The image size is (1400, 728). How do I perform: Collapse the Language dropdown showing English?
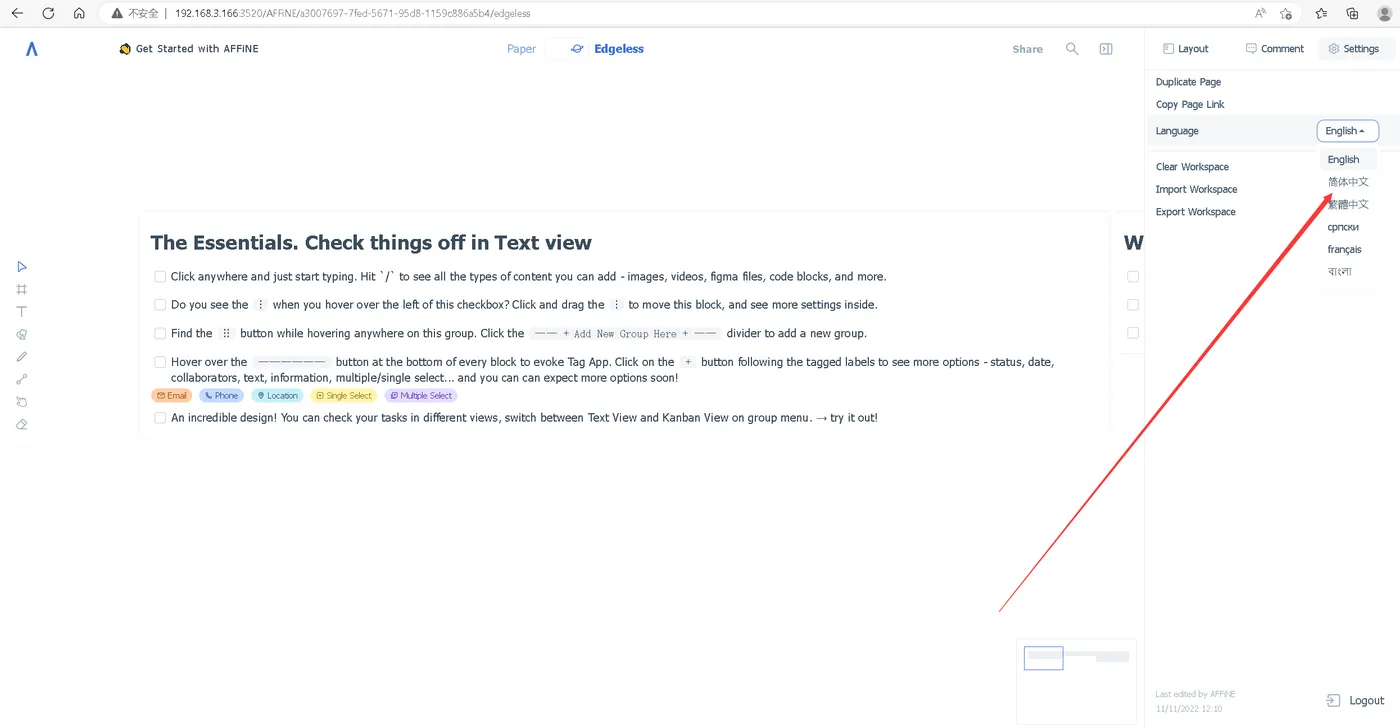click(1347, 131)
